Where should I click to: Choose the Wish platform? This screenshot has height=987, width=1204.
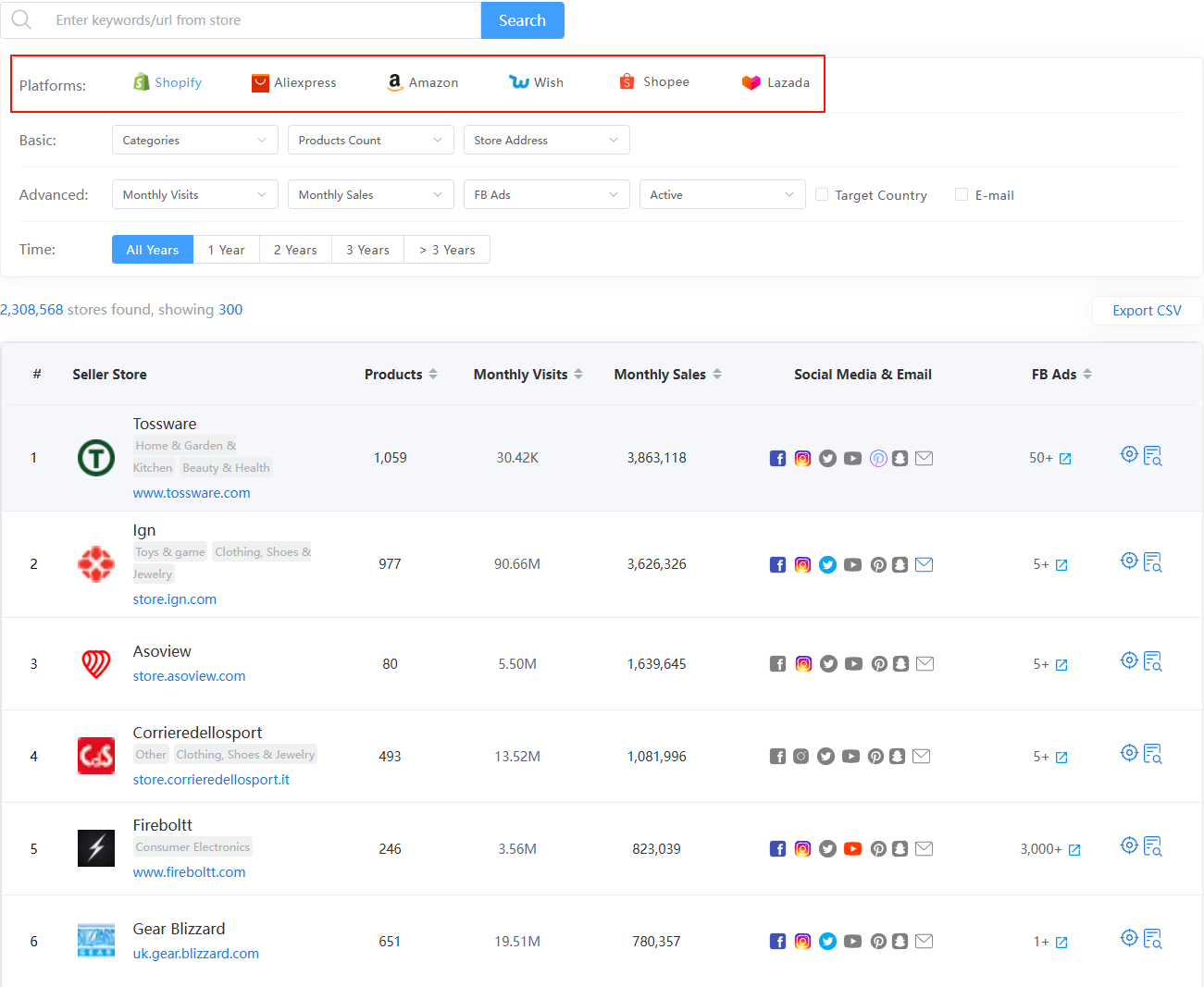(536, 82)
